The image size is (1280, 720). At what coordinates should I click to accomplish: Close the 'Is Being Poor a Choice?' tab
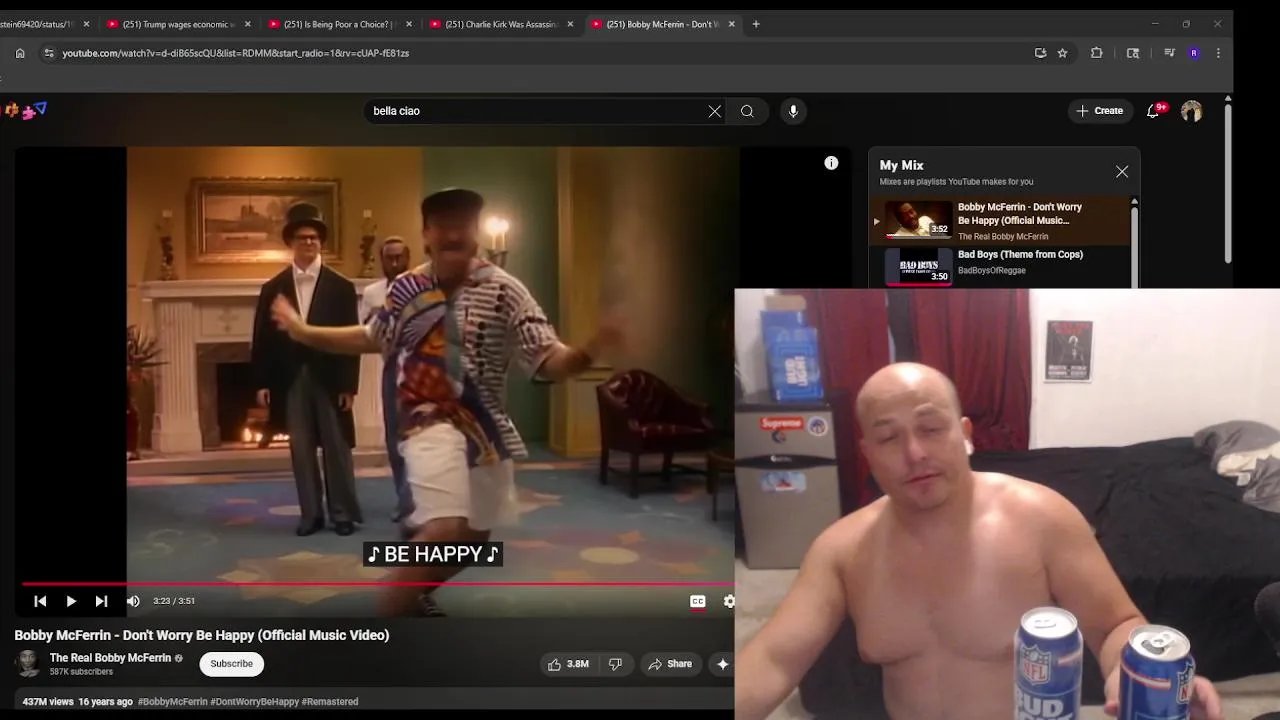pos(409,24)
